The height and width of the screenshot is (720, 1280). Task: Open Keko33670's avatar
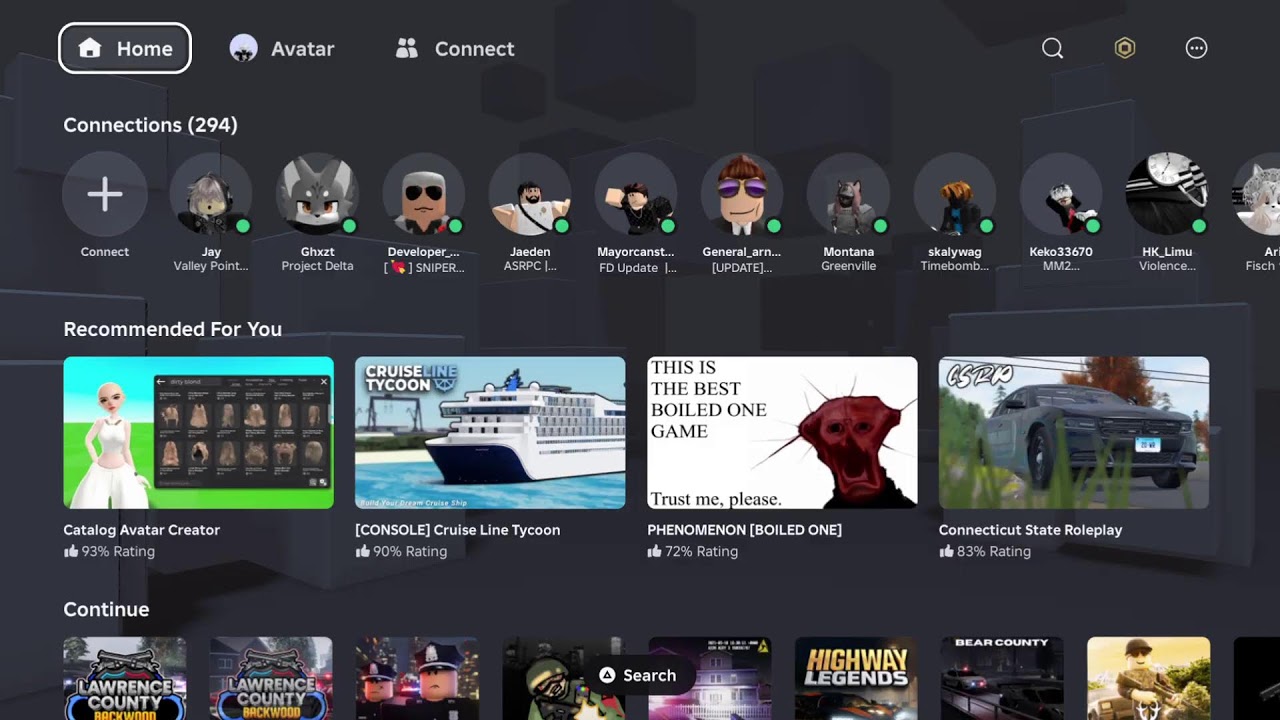(1061, 194)
